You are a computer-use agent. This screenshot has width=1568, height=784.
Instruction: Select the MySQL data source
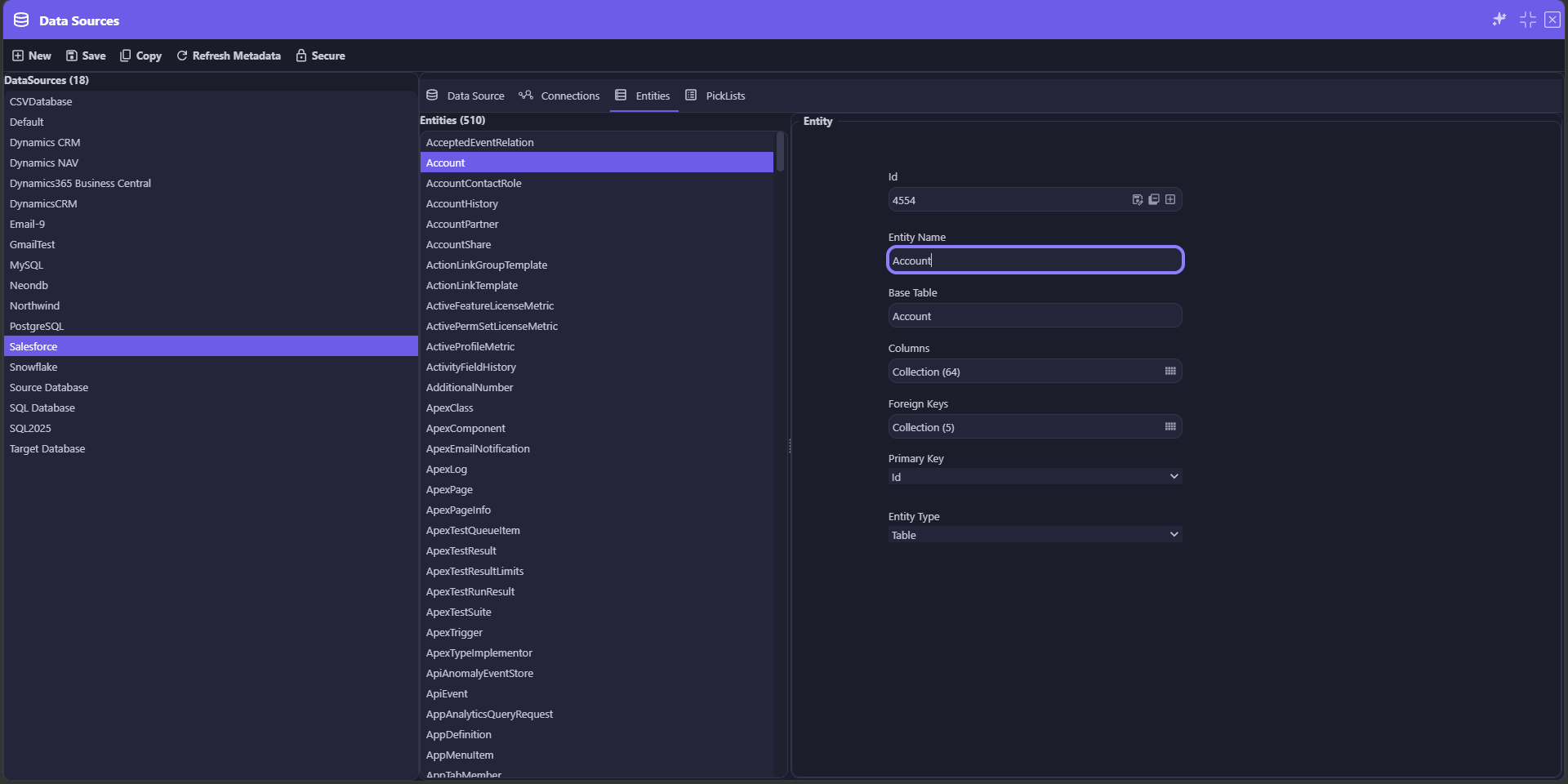click(x=211, y=265)
